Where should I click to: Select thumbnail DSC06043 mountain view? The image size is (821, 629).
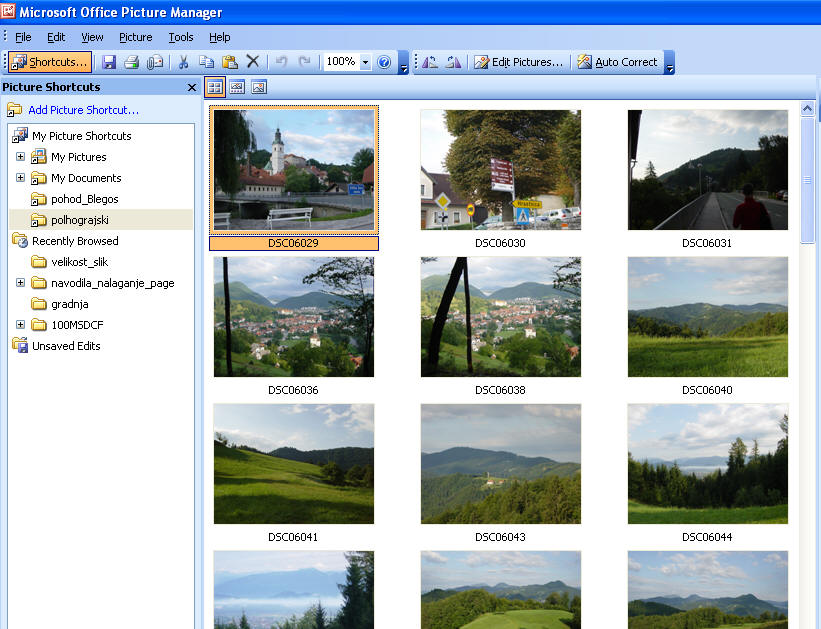(x=501, y=464)
